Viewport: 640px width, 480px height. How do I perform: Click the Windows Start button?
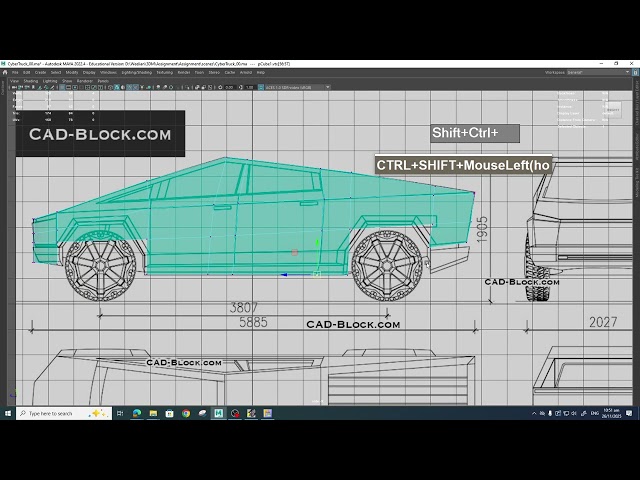click(8, 413)
